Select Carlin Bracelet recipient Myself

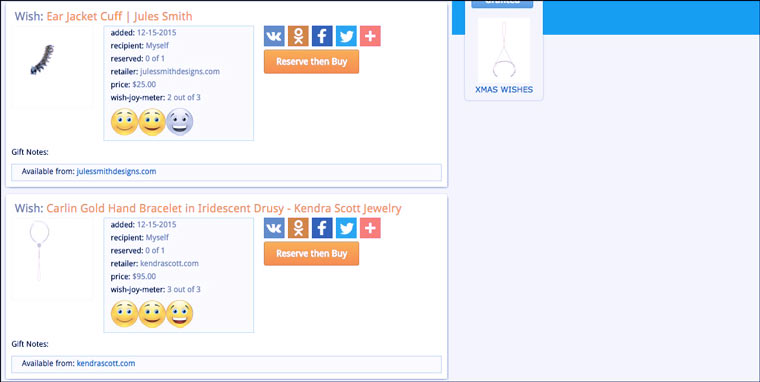click(157, 238)
